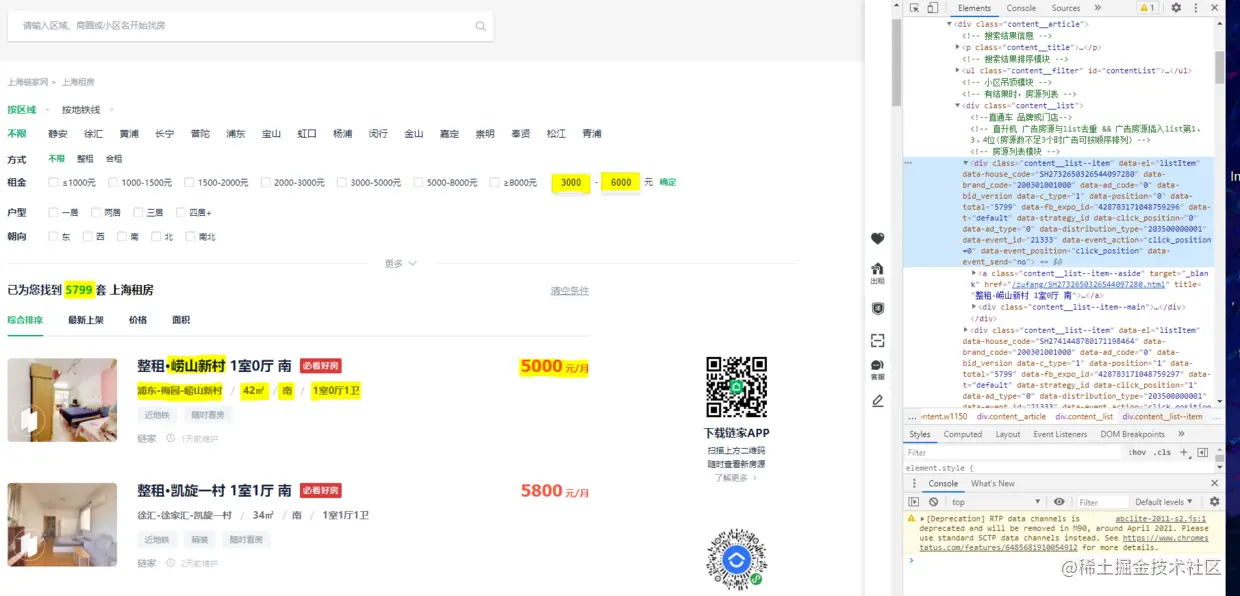This screenshot has width=1240, height=596.
Task: Show more DevTools tabs via double chevron
Action: click(1098, 8)
